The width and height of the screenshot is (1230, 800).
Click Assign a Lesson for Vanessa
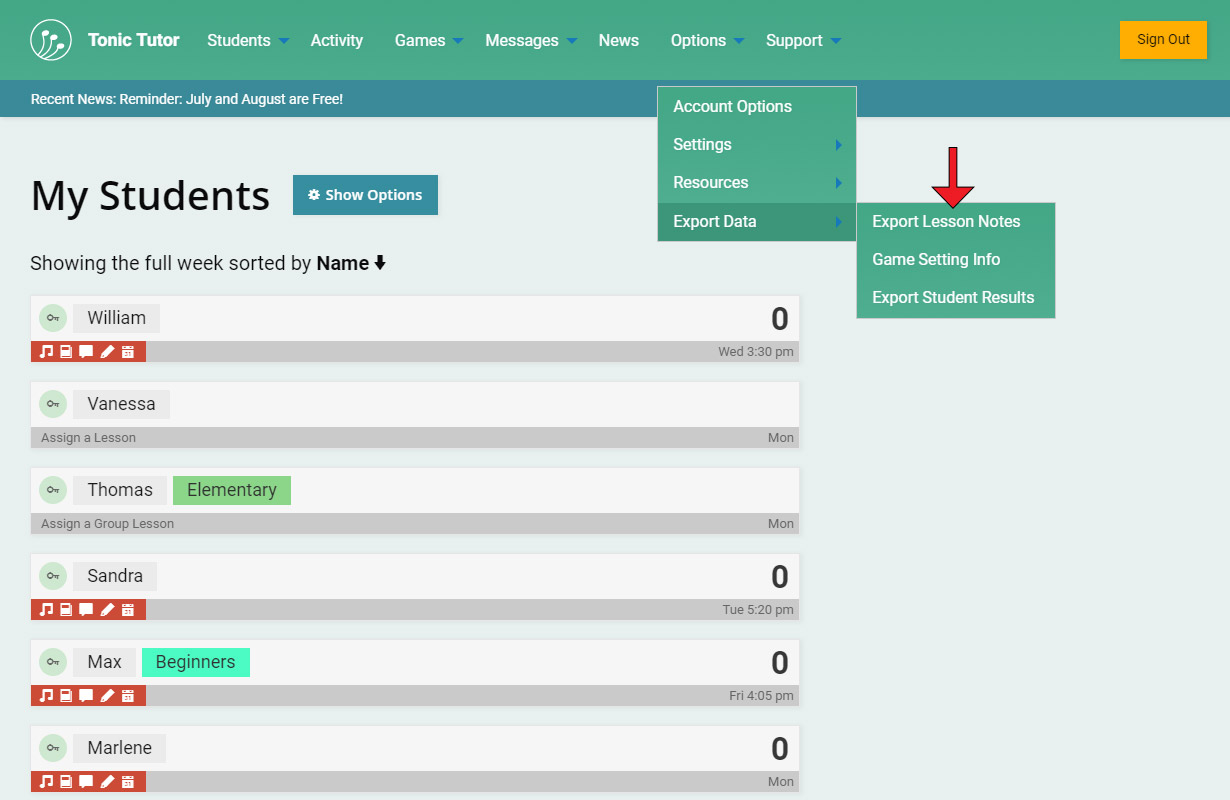pyautogui.click(x=89, y=438)
